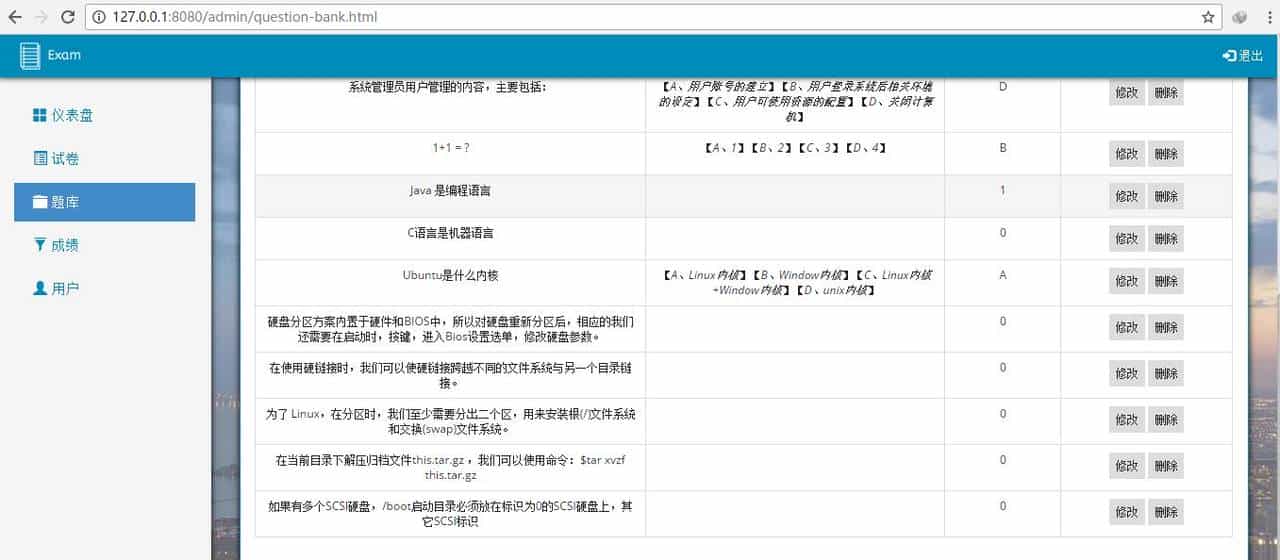Click the browser back arrow
1280x560 pixels.
(x=16, y=17)
